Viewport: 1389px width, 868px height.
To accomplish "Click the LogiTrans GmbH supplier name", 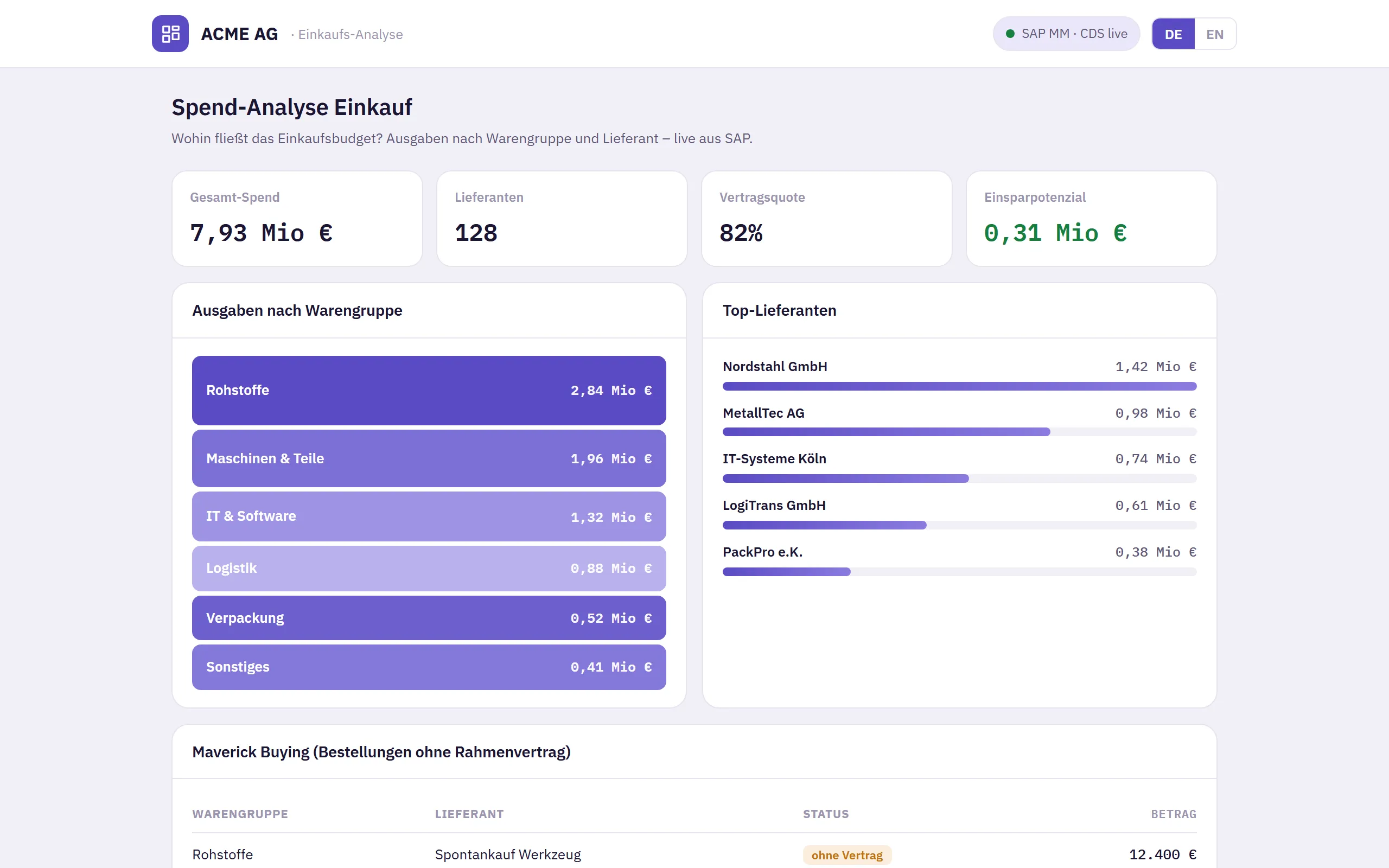I will click(x=774, y=505).
